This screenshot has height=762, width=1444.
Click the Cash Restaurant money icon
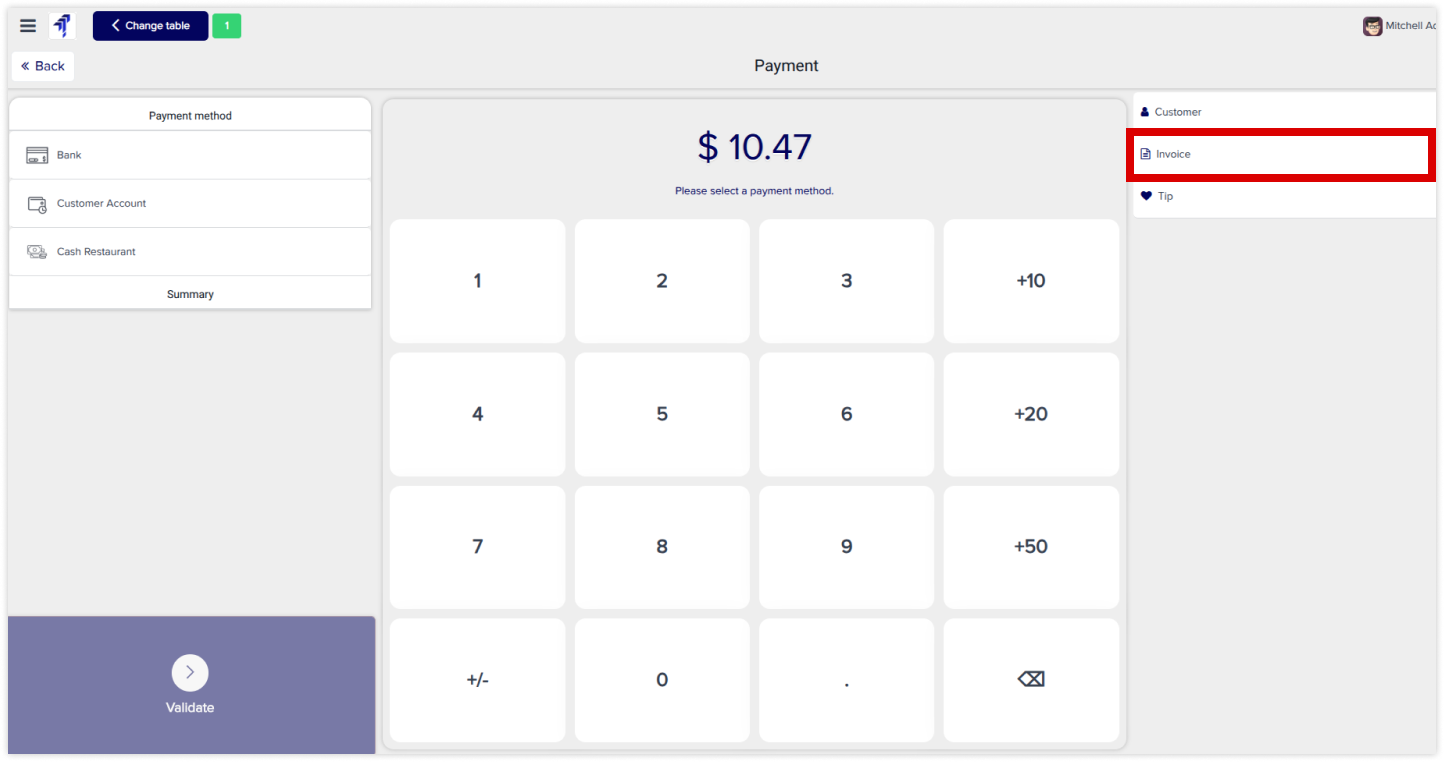(37, 252)
